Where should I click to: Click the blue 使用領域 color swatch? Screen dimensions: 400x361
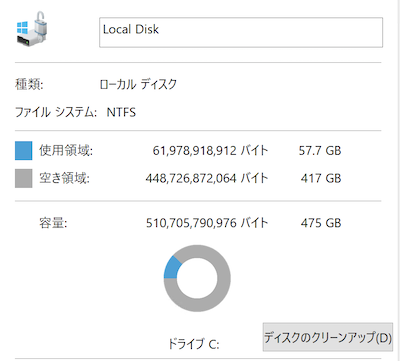(x=24, y=151)
